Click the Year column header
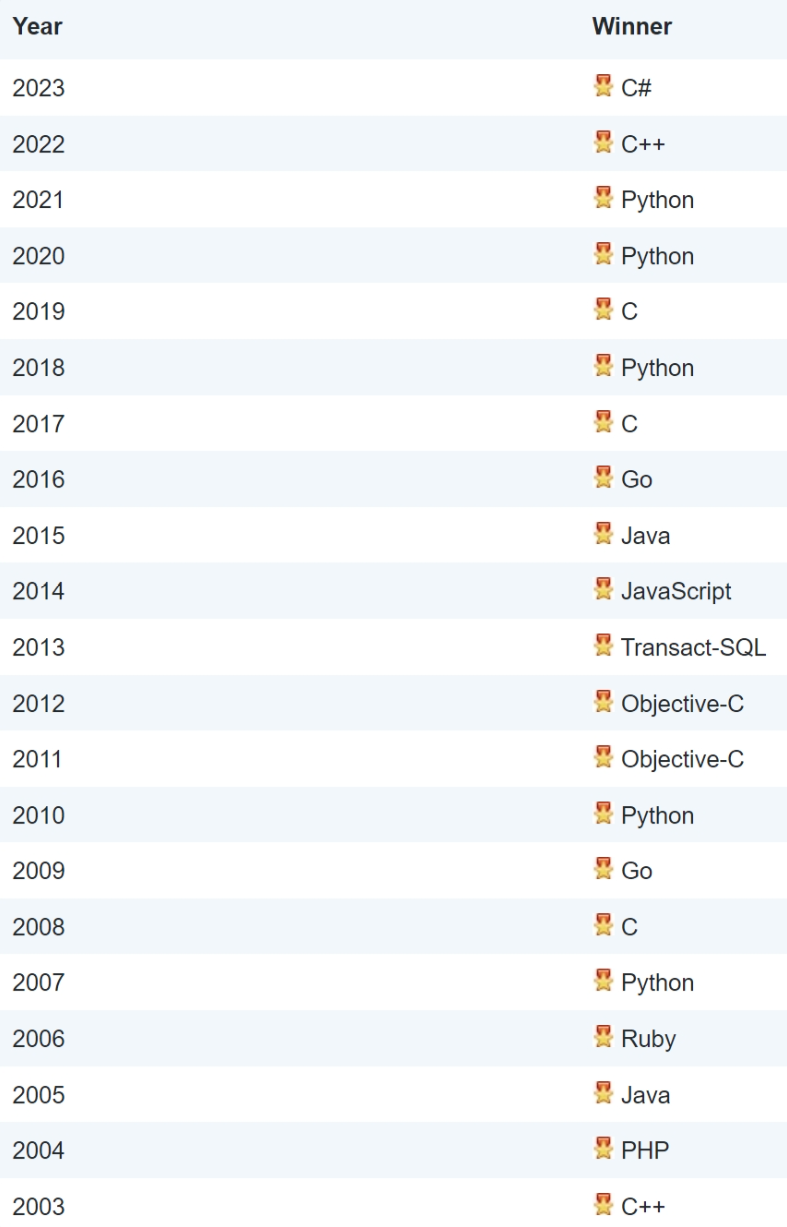 coord(37,27)
